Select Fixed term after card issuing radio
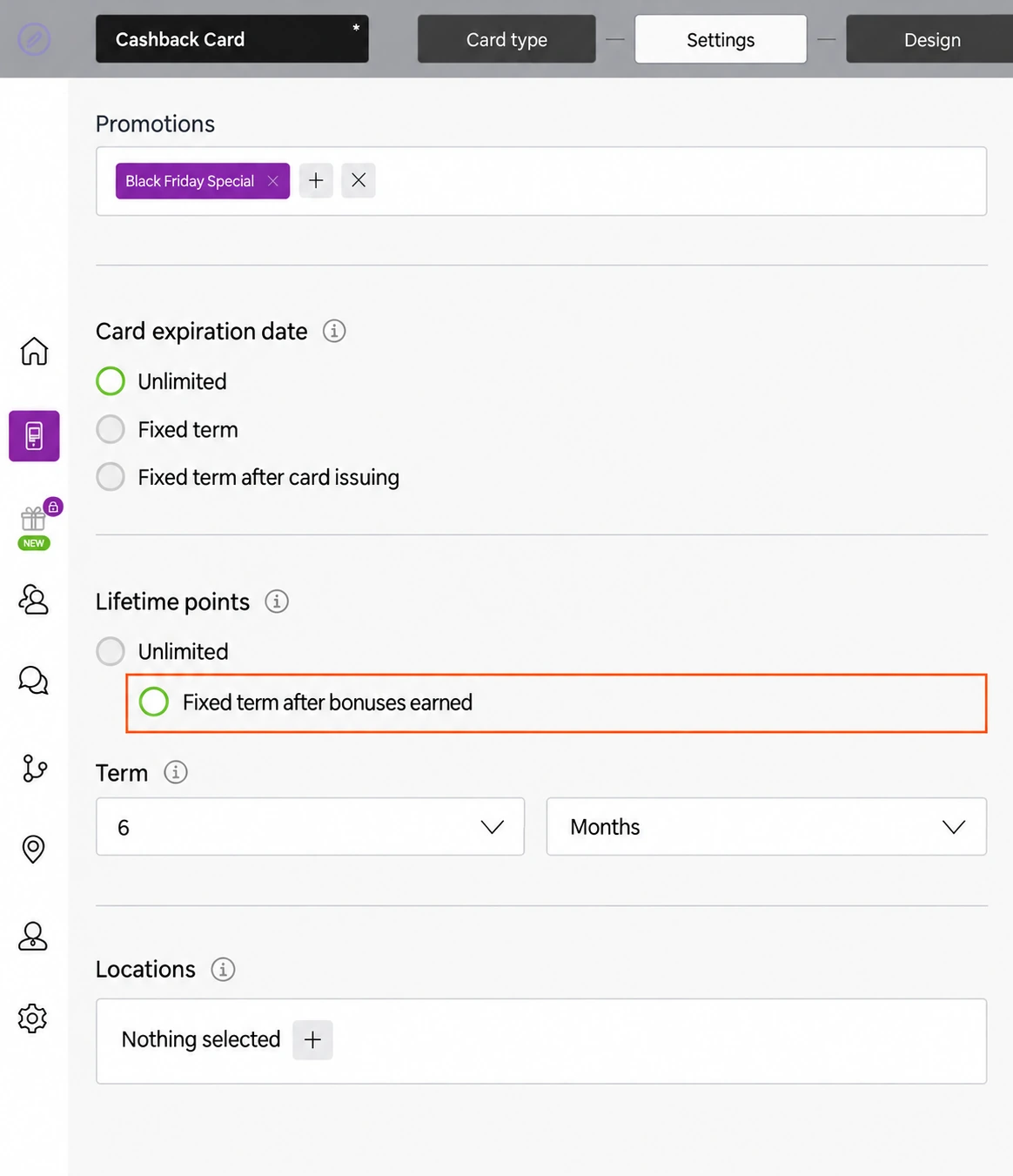The height and width of the screenshot is (1176, 1013). [111, 477]
